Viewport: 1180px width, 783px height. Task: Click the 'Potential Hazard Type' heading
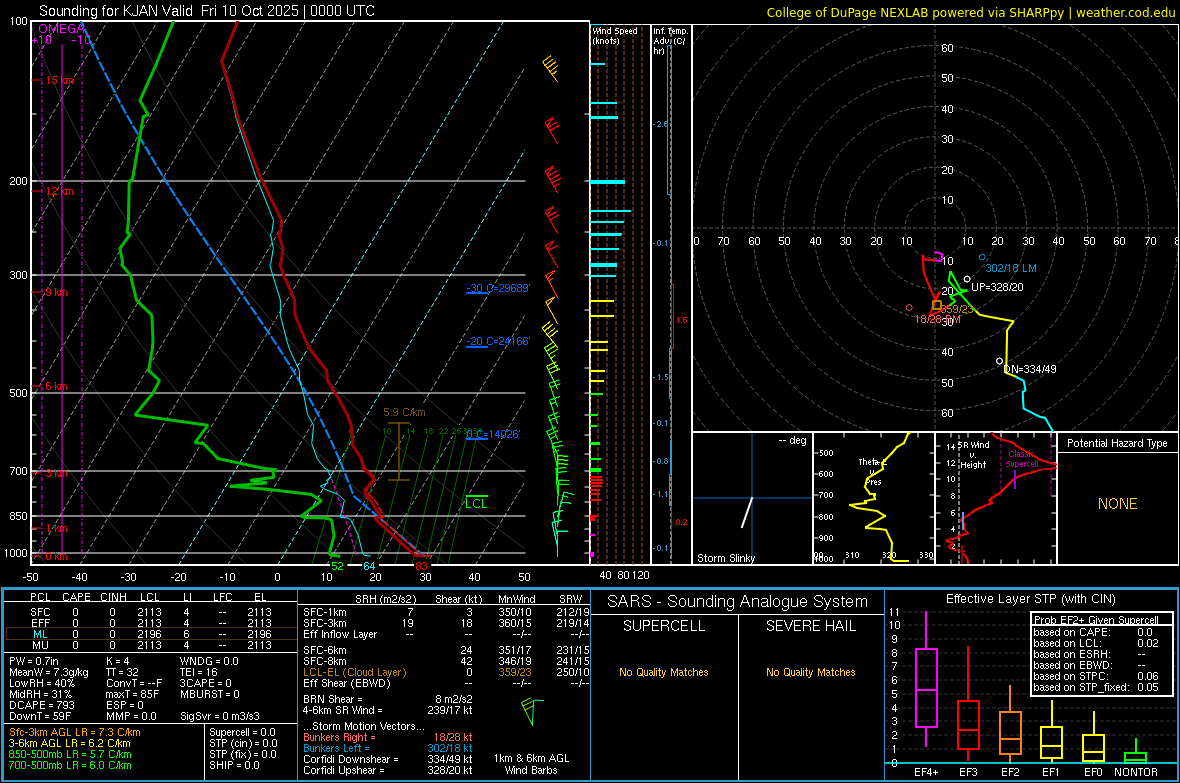coord(1118,443)
